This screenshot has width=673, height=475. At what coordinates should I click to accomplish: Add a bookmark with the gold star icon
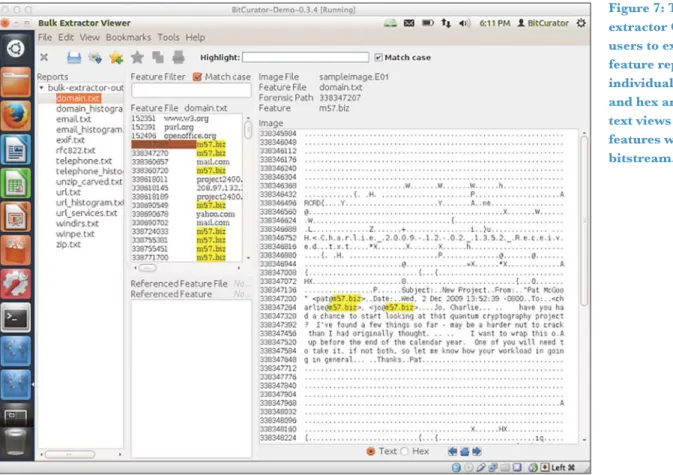point(116,57)
